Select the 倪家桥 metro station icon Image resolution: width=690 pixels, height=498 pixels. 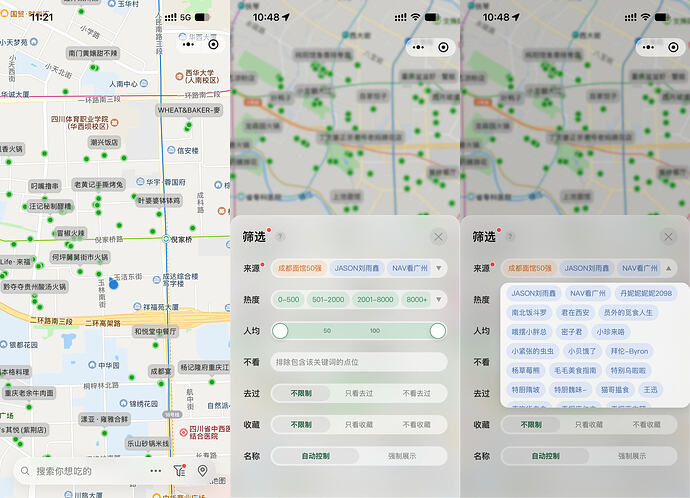point(166,239)
